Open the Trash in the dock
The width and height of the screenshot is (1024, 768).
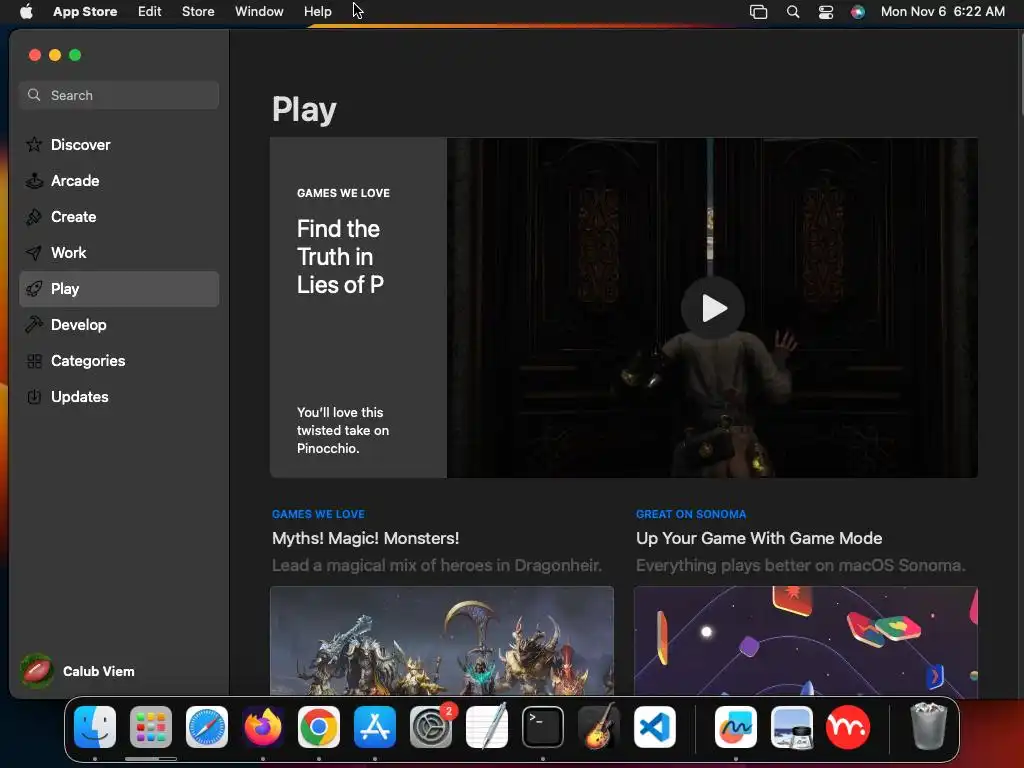click(928, 727)
